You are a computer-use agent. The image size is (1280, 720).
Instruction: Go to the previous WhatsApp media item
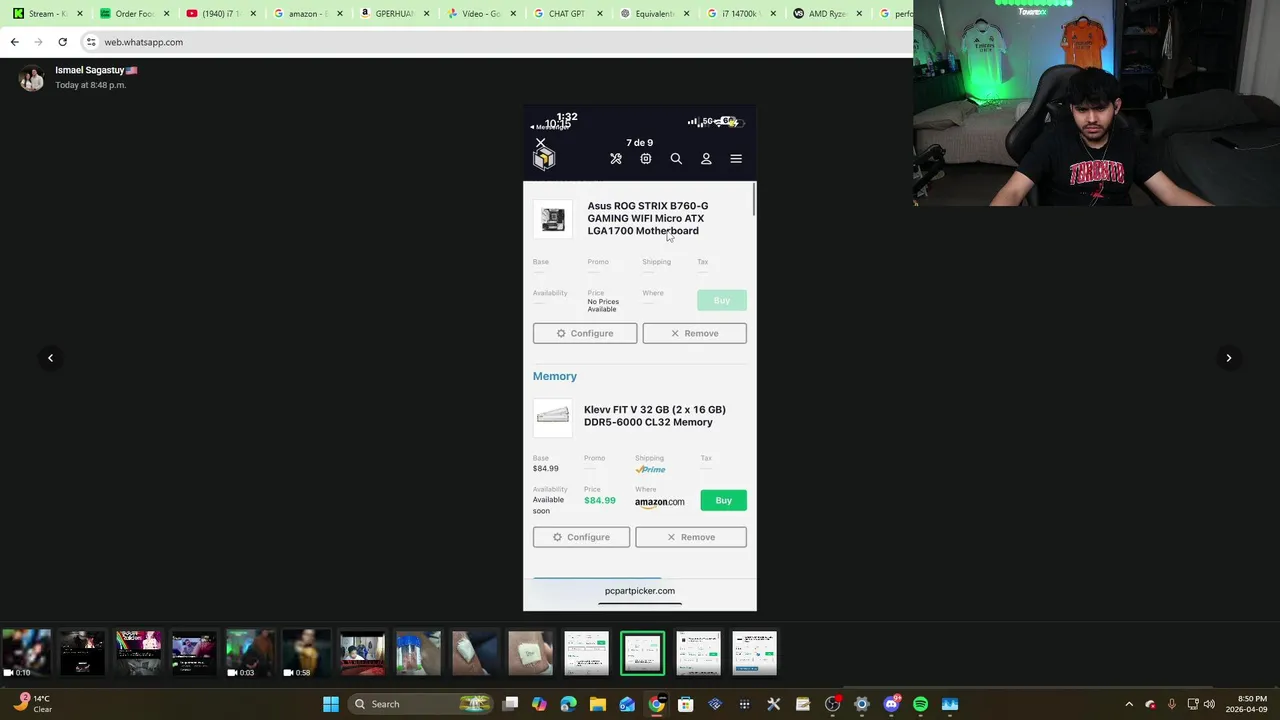(x=50, y=358)
